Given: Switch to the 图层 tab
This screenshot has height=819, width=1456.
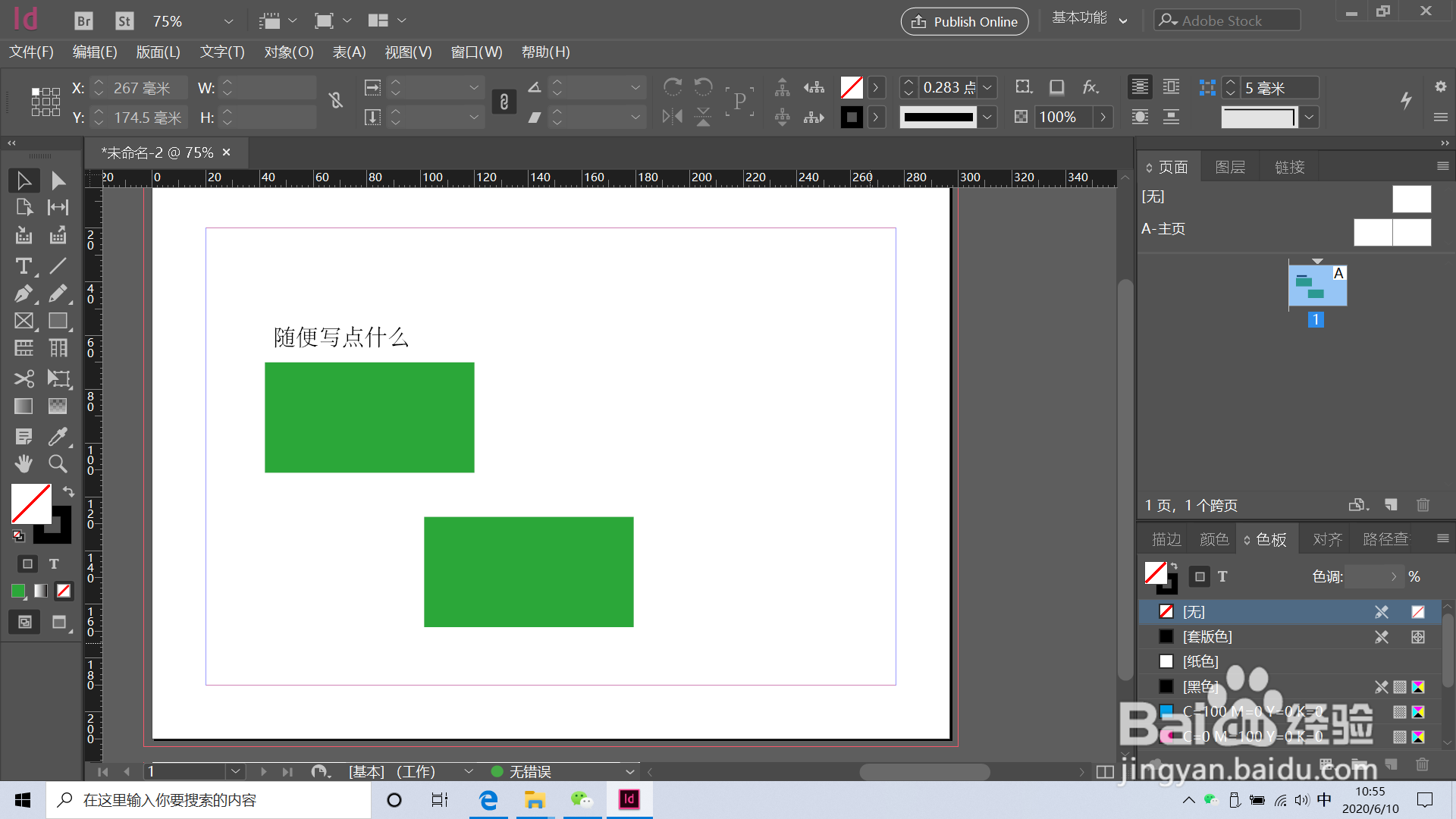Looking at the screenshot, I should 1230,167.
